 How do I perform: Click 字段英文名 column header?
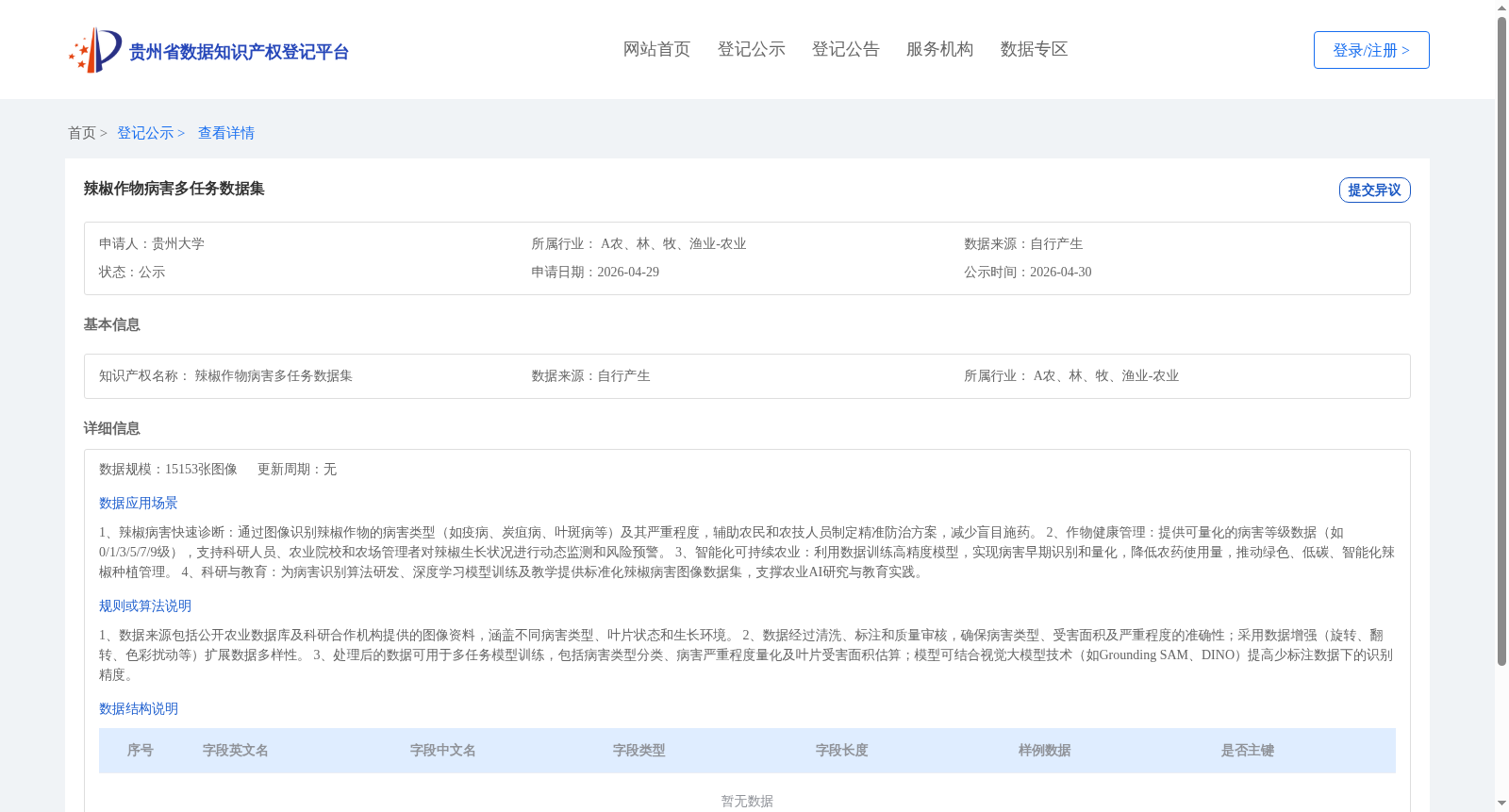pos(236,750)
